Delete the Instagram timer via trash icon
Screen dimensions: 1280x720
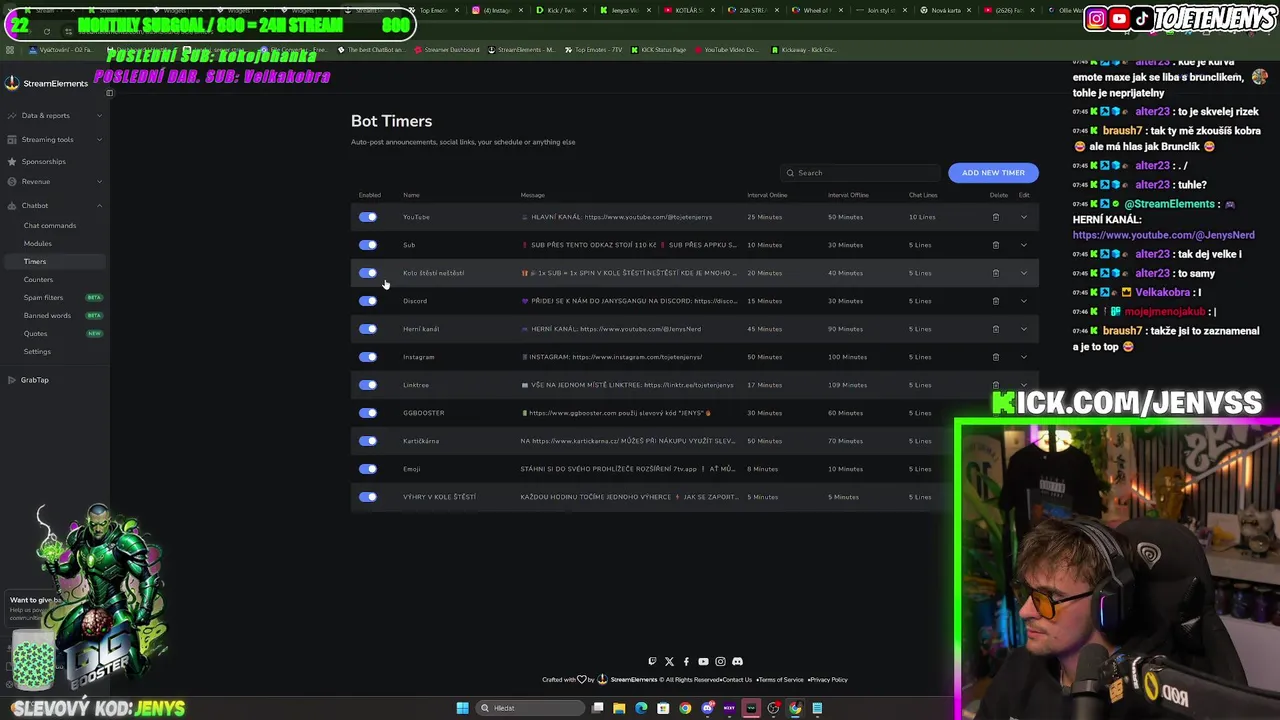pos(995,357)
